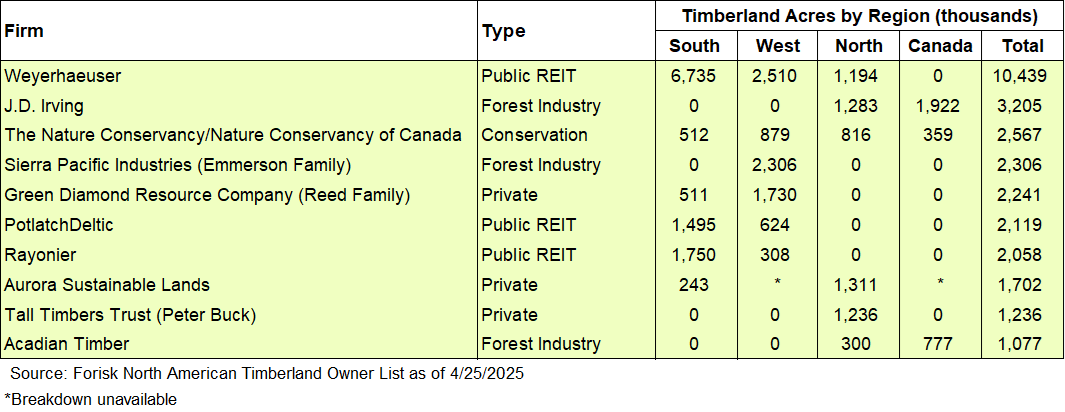Select Green Diamond Resource Company cell
The height and width of the screenshot is (412, 1065).
[193, 195]
